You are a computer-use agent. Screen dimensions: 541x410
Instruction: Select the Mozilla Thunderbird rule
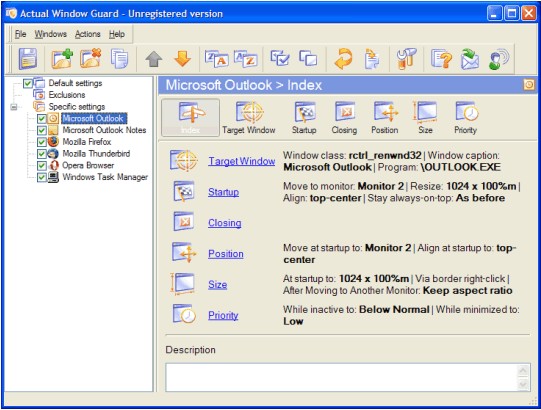[x=96, y=154]
